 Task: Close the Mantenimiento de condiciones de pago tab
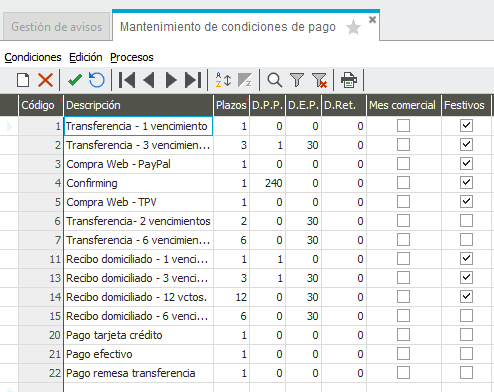(372, 20)
